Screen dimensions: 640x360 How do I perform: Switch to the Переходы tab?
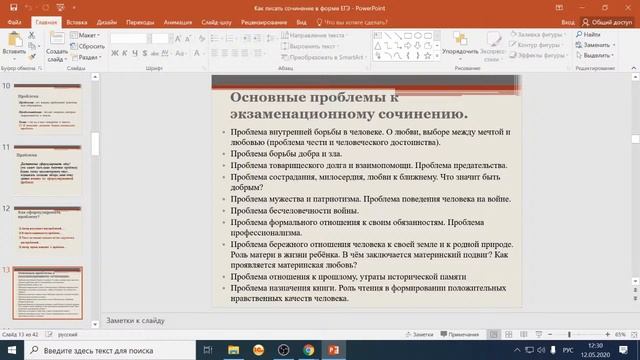click(x=140, y=22)
